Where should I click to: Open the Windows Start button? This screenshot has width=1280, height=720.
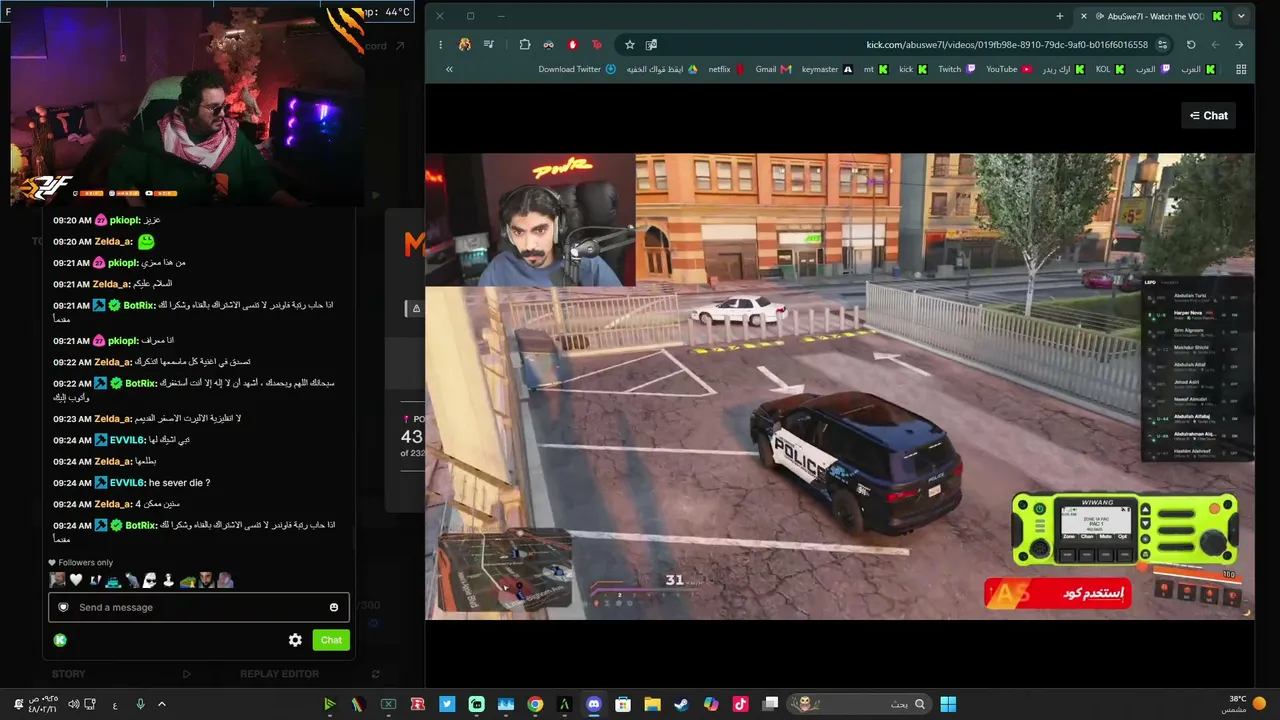coord(947,704)
